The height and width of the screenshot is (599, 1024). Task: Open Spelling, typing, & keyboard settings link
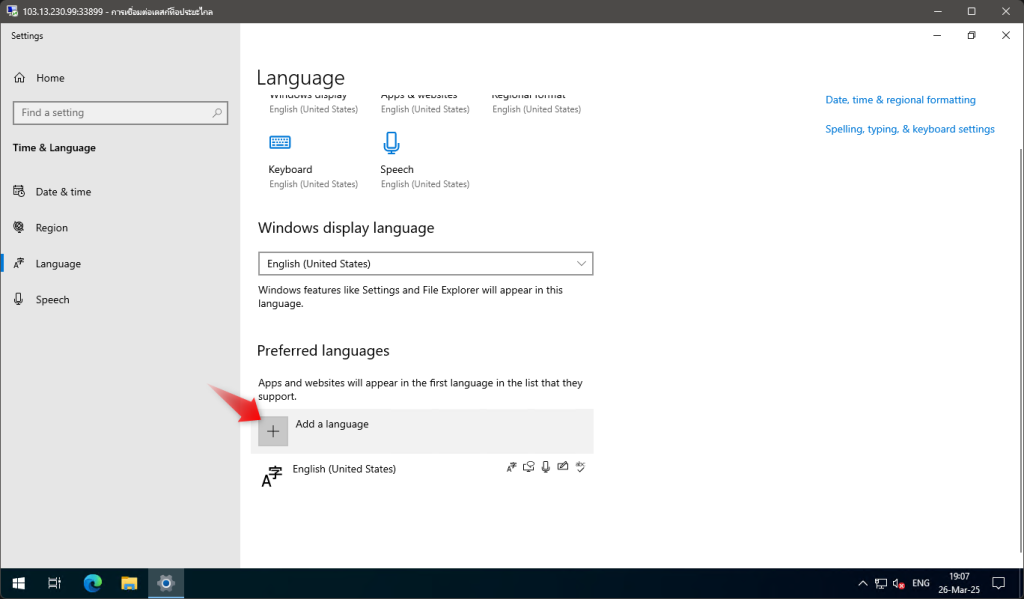click(910, 129)
